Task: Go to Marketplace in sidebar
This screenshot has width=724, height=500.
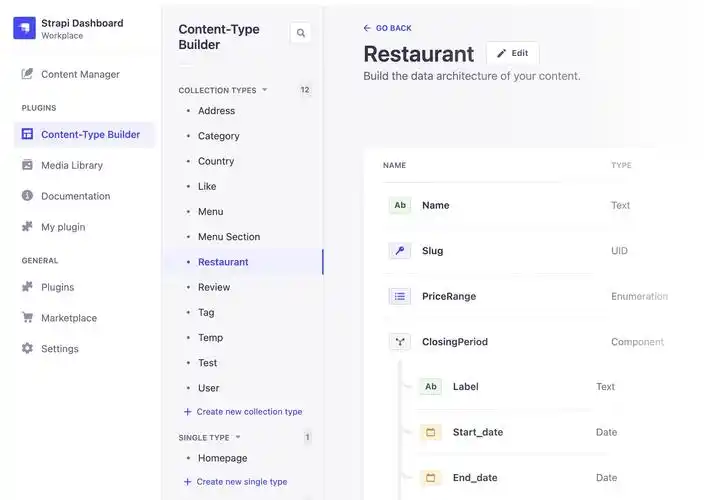Action: click(x=68, y=318)
